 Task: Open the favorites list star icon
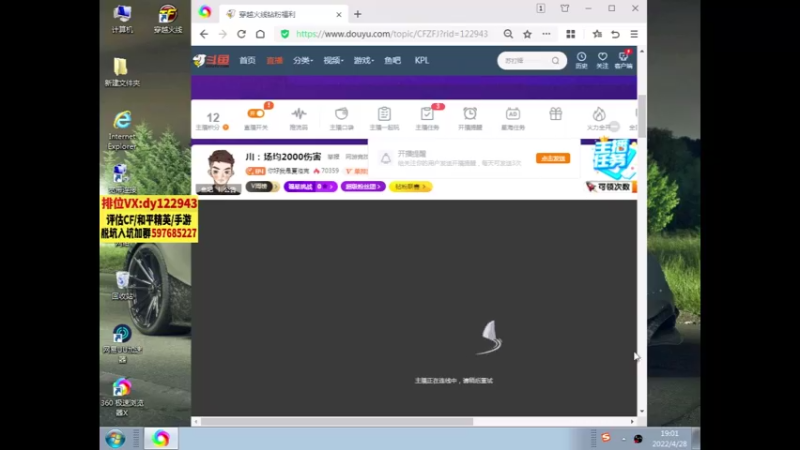coord(597,34)
